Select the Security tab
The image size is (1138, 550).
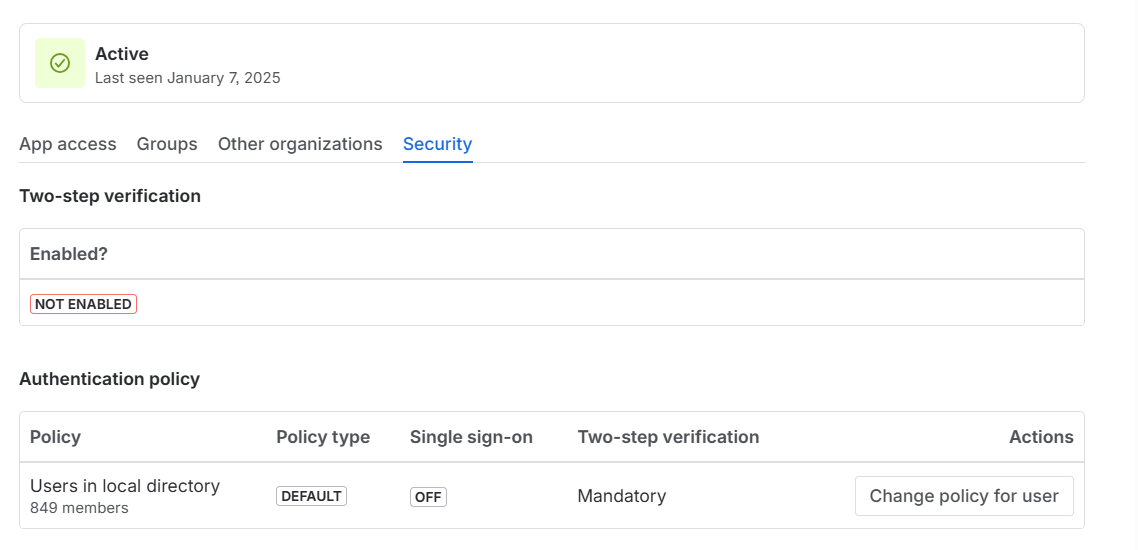[x=438, y=144]
